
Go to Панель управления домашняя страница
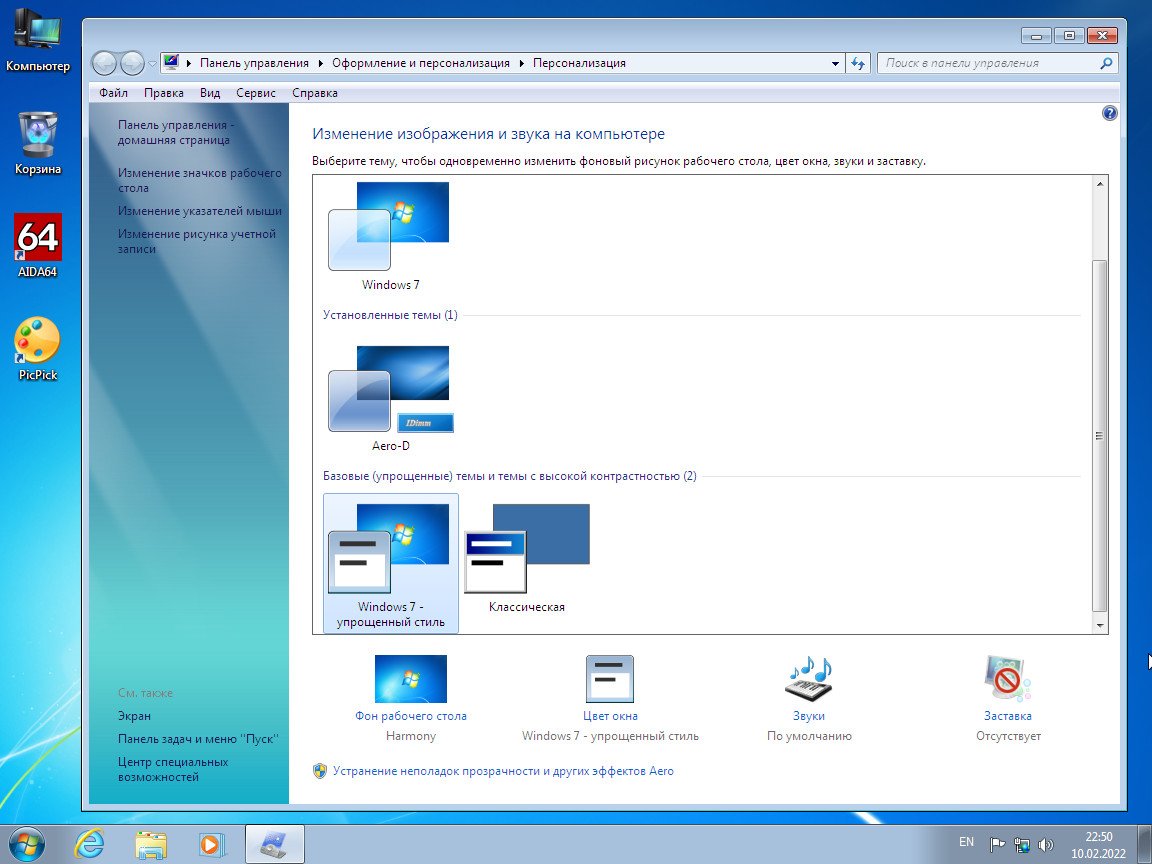click(x=176, y=132)
